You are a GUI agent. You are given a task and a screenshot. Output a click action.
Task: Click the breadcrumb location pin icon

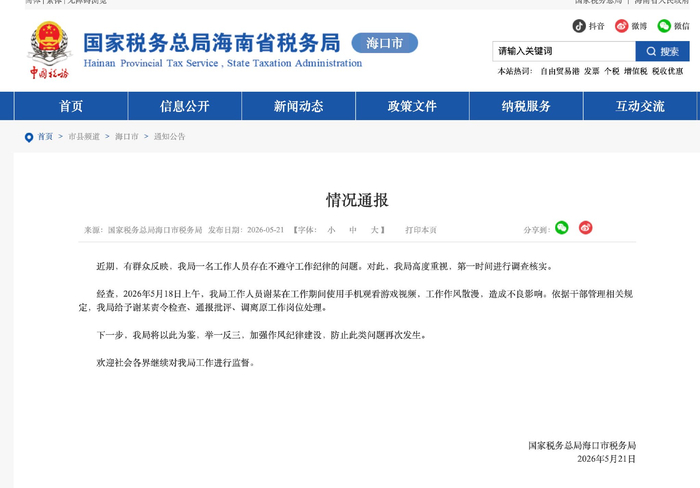tap(29, 137)
